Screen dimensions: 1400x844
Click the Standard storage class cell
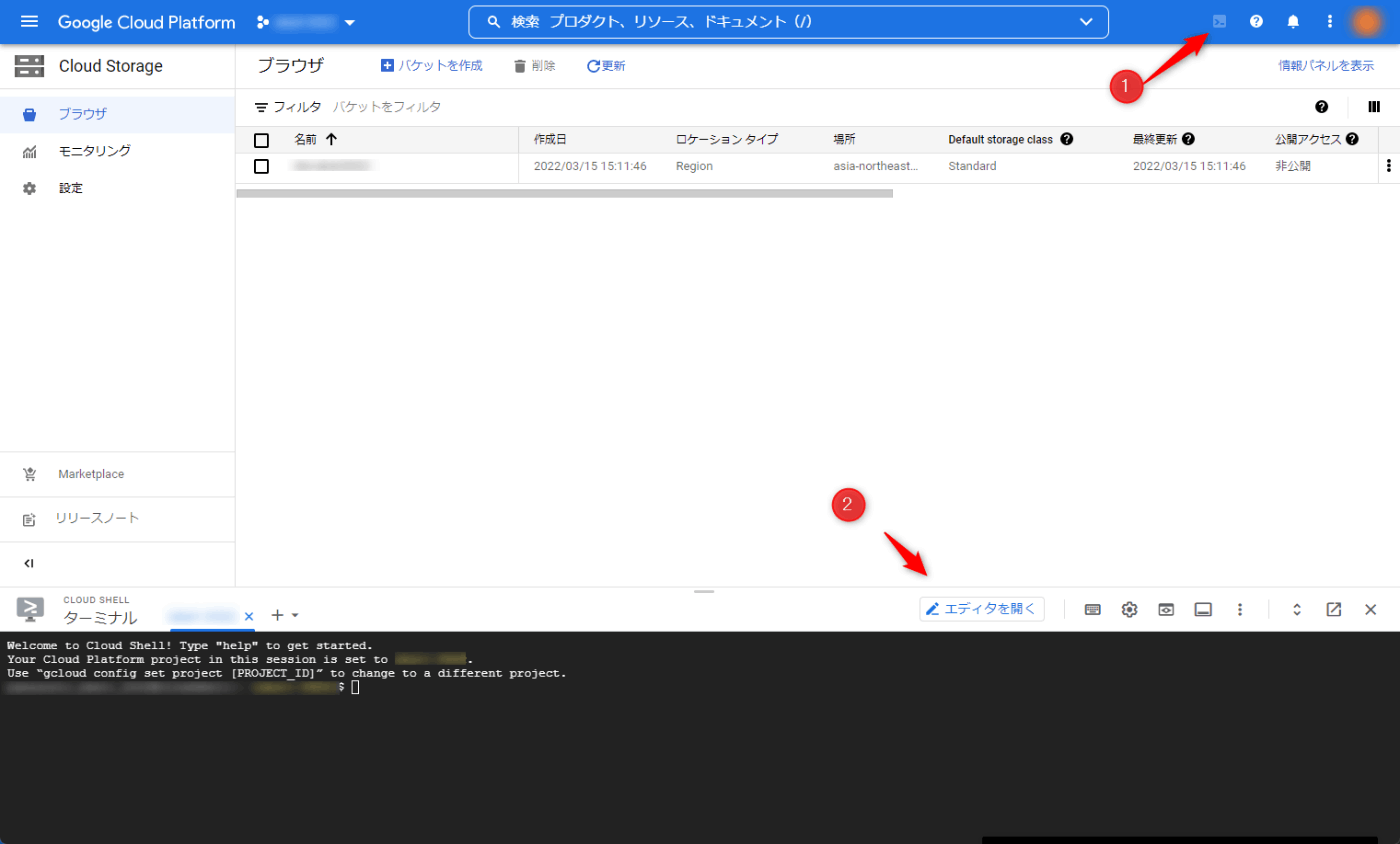click(972, 166)
